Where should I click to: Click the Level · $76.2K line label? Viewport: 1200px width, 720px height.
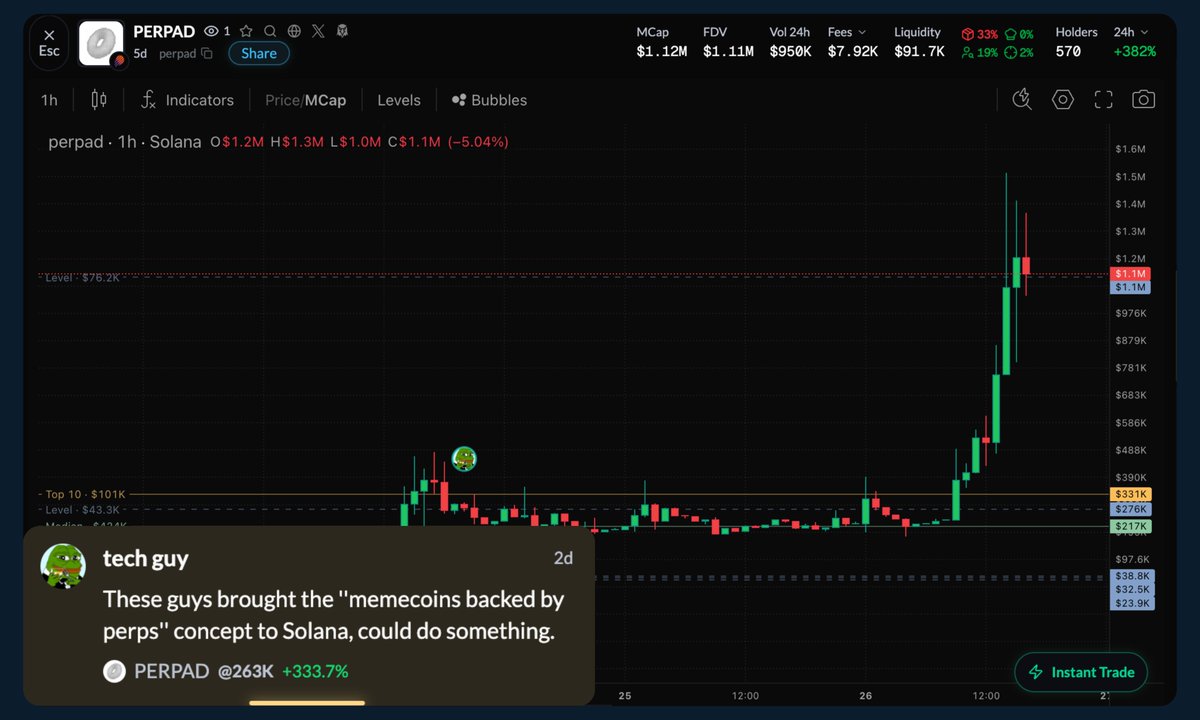click(x=83, y=277)
